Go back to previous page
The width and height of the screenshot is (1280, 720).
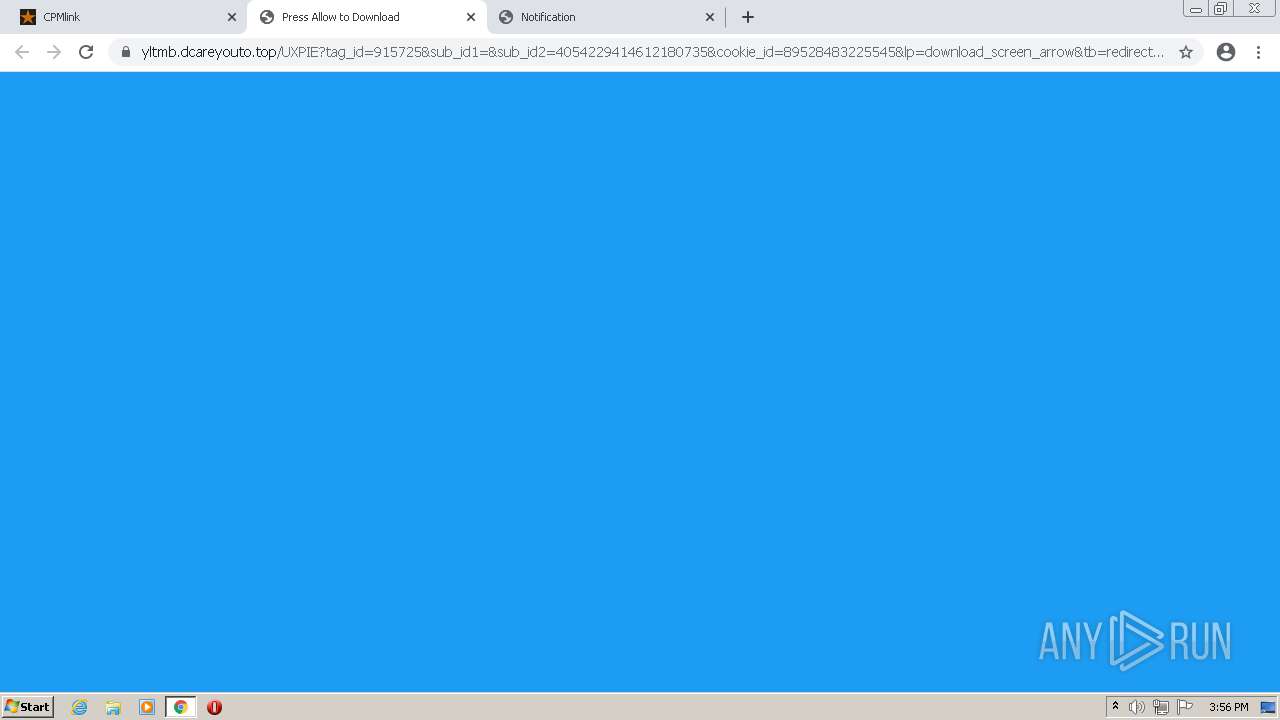22,52
